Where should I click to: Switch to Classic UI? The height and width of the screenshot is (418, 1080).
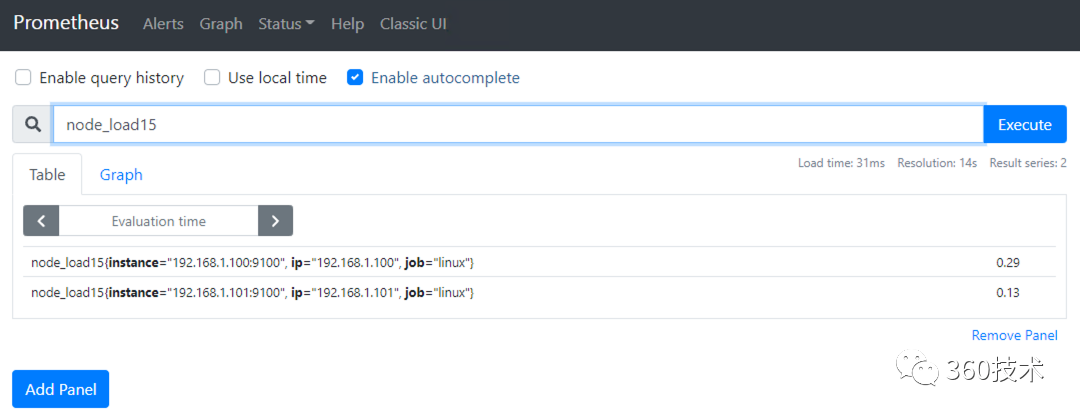click(x=413, y=24)
